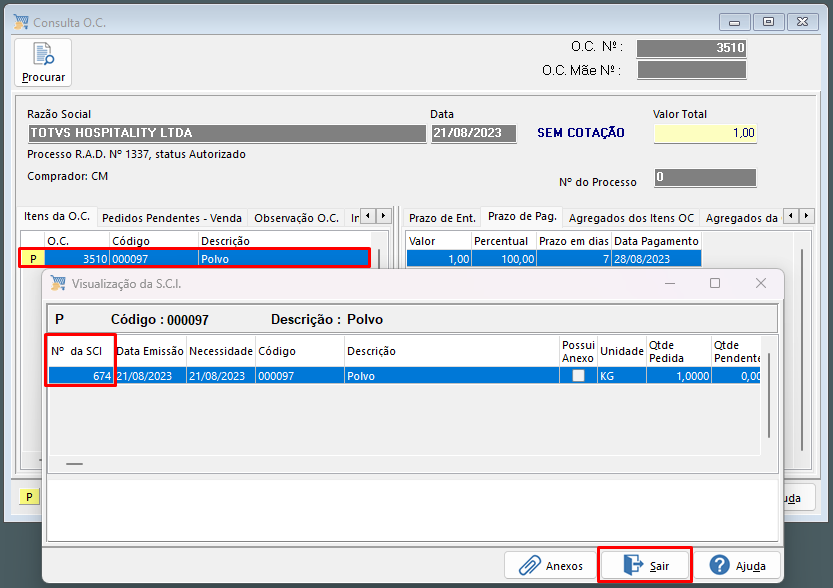Select SCI number cell 674
The width and height of the screenshot is (833, 588).
click(x=81, y=376)
